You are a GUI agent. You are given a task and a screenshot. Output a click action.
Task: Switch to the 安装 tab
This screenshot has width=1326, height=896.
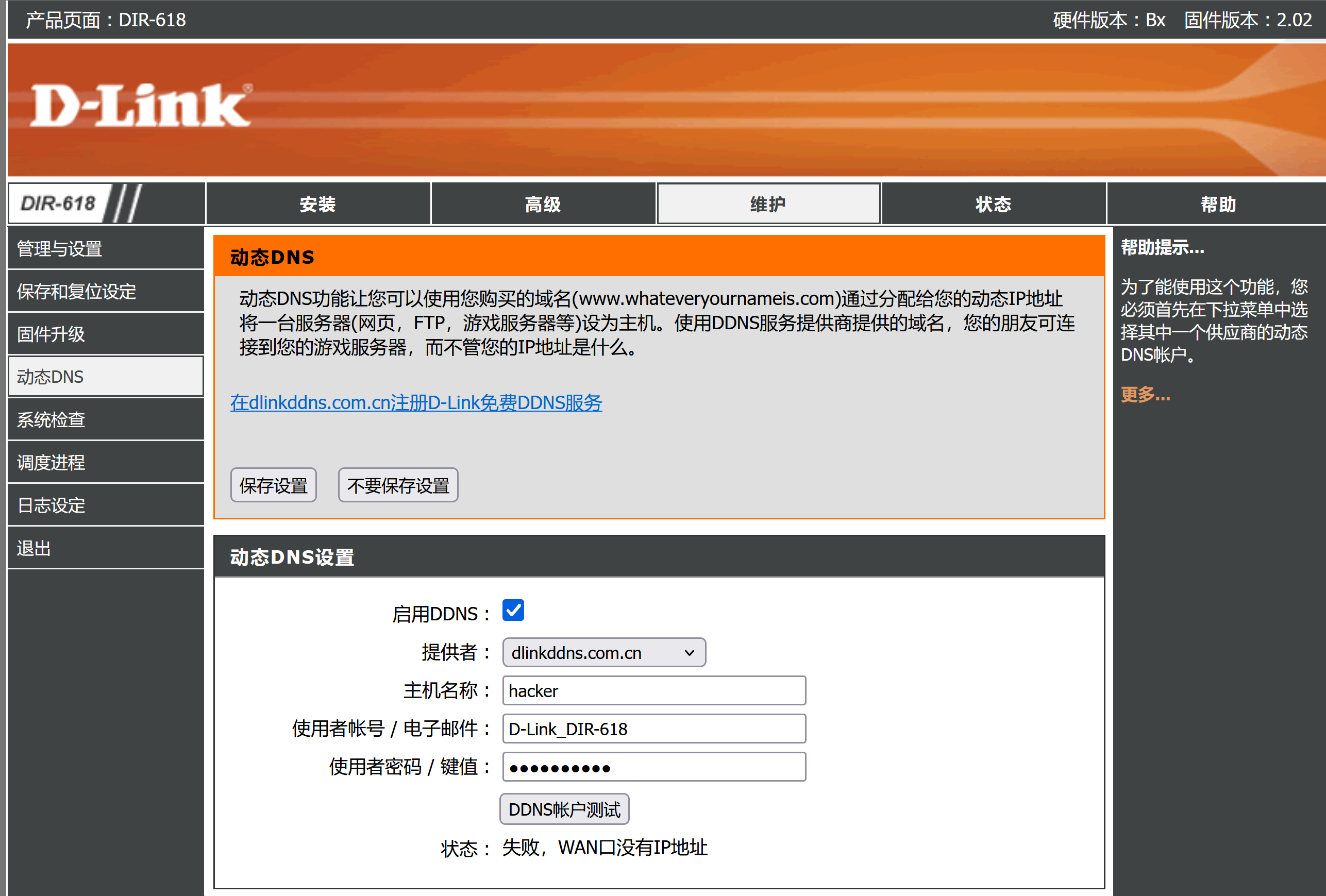click(x=318, y=204)
